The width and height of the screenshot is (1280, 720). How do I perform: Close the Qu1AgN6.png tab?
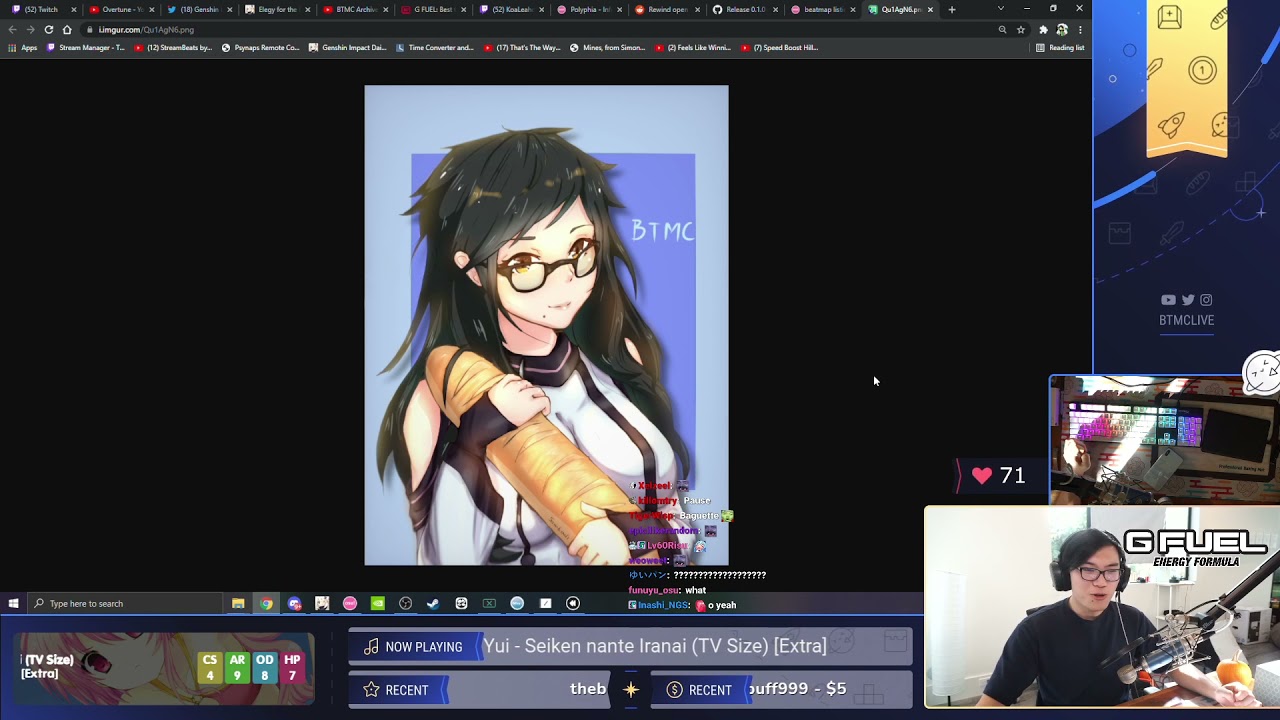click(930, 10)
